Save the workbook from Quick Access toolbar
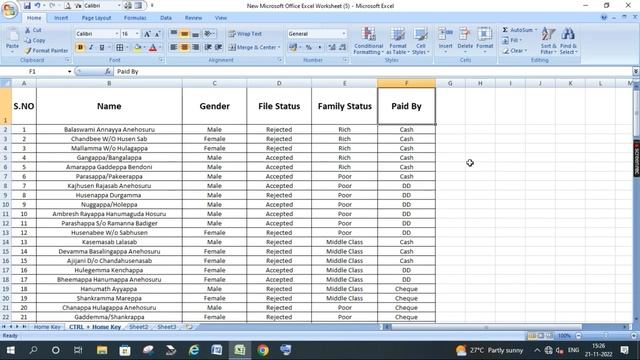The image size is (640, 360). tap(27, 6)
